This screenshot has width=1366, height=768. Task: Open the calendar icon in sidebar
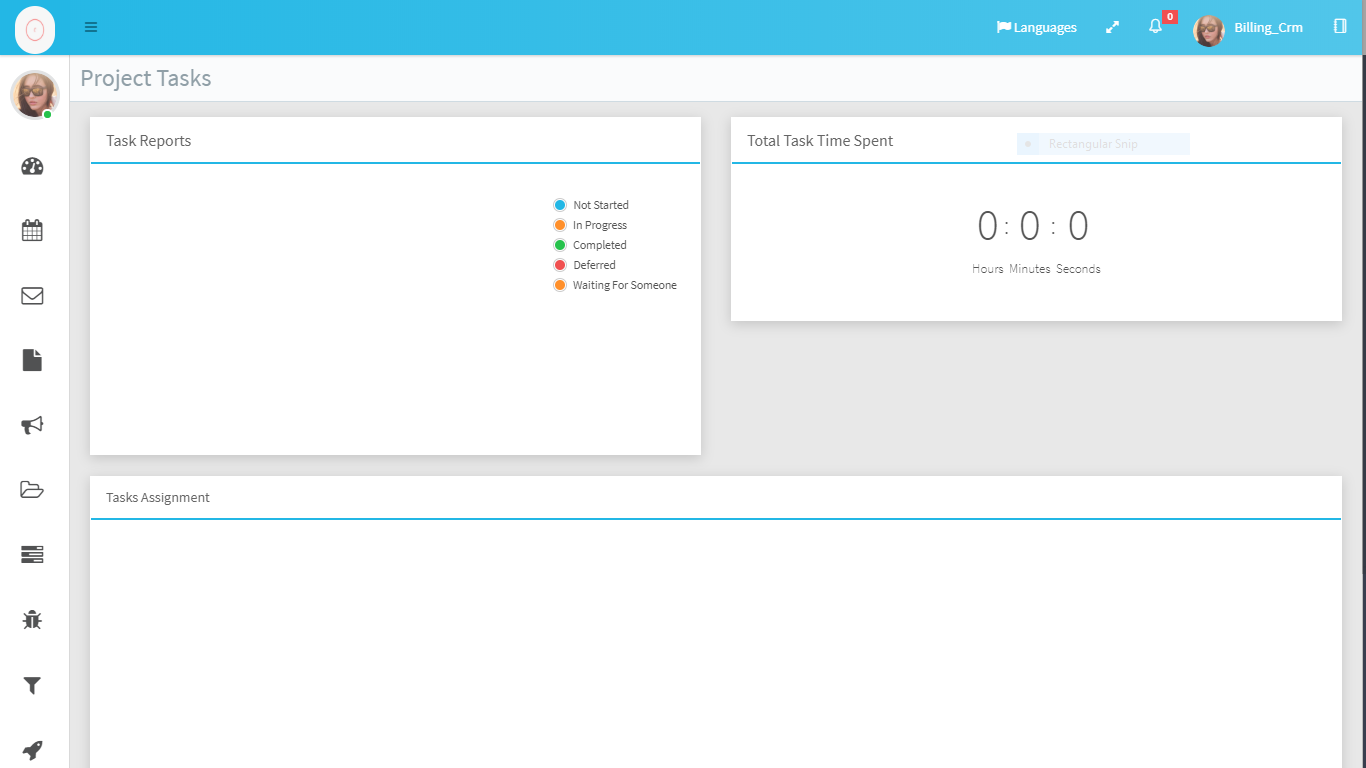click(32, 231)
